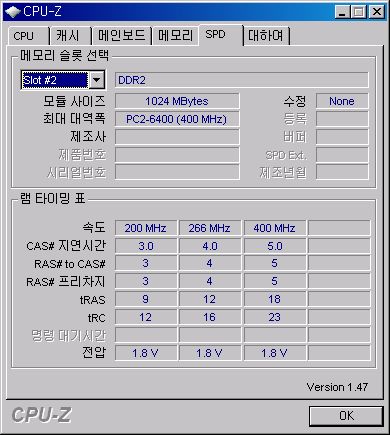Click tRC value 16

[x=210, y=317]
